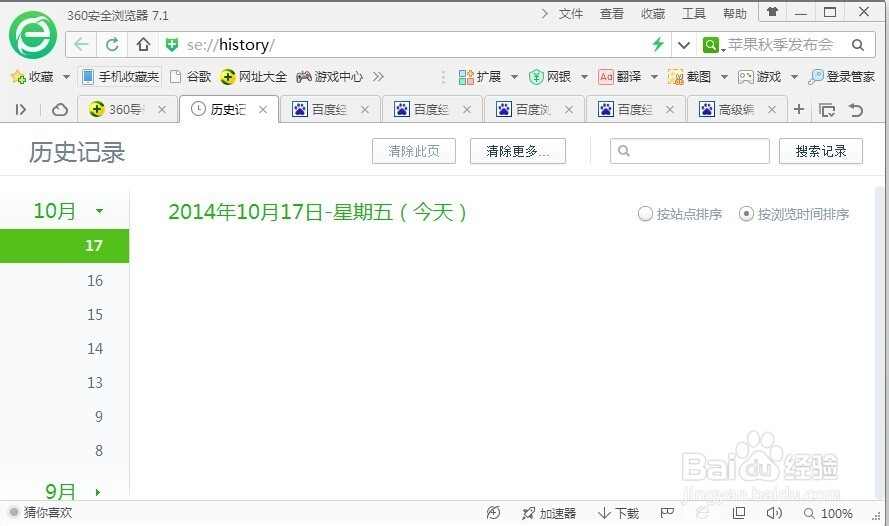This screenshot has height=526, width=889.
Task: Open the 文件 menu
Action: pyautogui.click(x=570, y=14)
